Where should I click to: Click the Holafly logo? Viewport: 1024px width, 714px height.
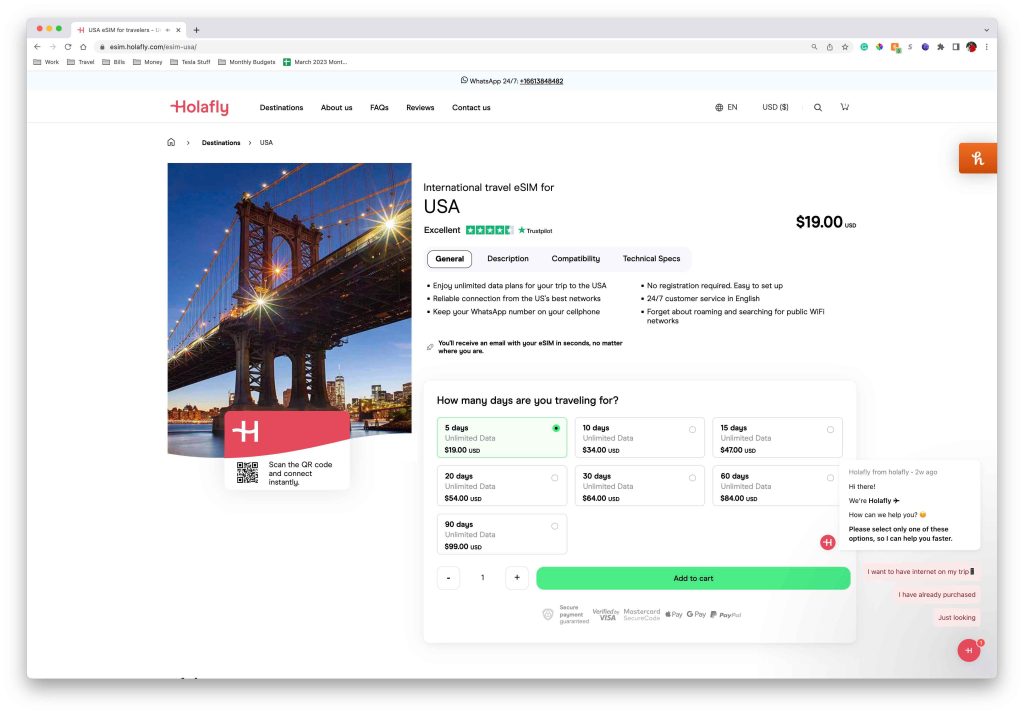pyautogui.click(x=199, y=107)
